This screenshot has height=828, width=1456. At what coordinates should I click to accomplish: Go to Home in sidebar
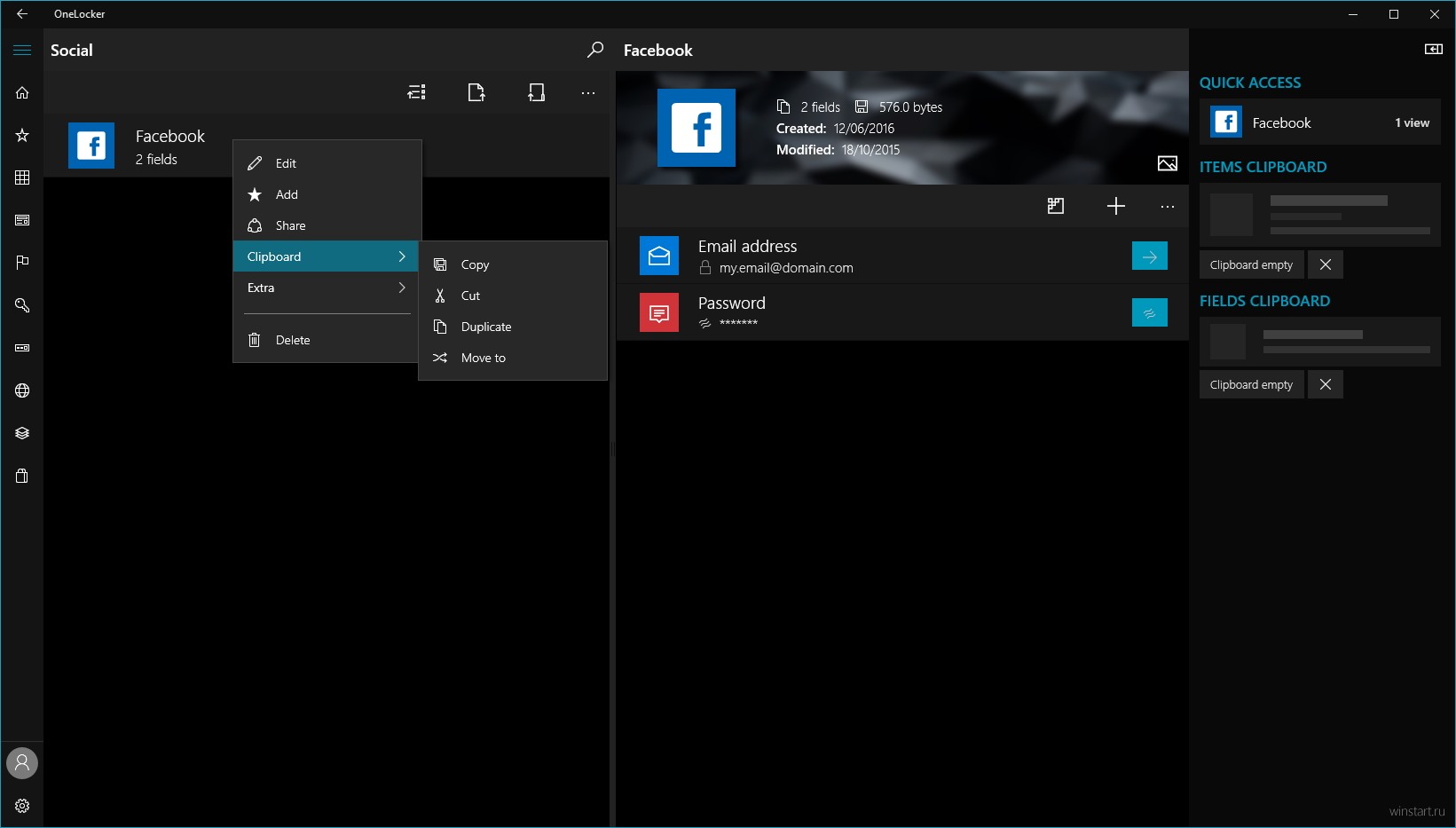22,92
